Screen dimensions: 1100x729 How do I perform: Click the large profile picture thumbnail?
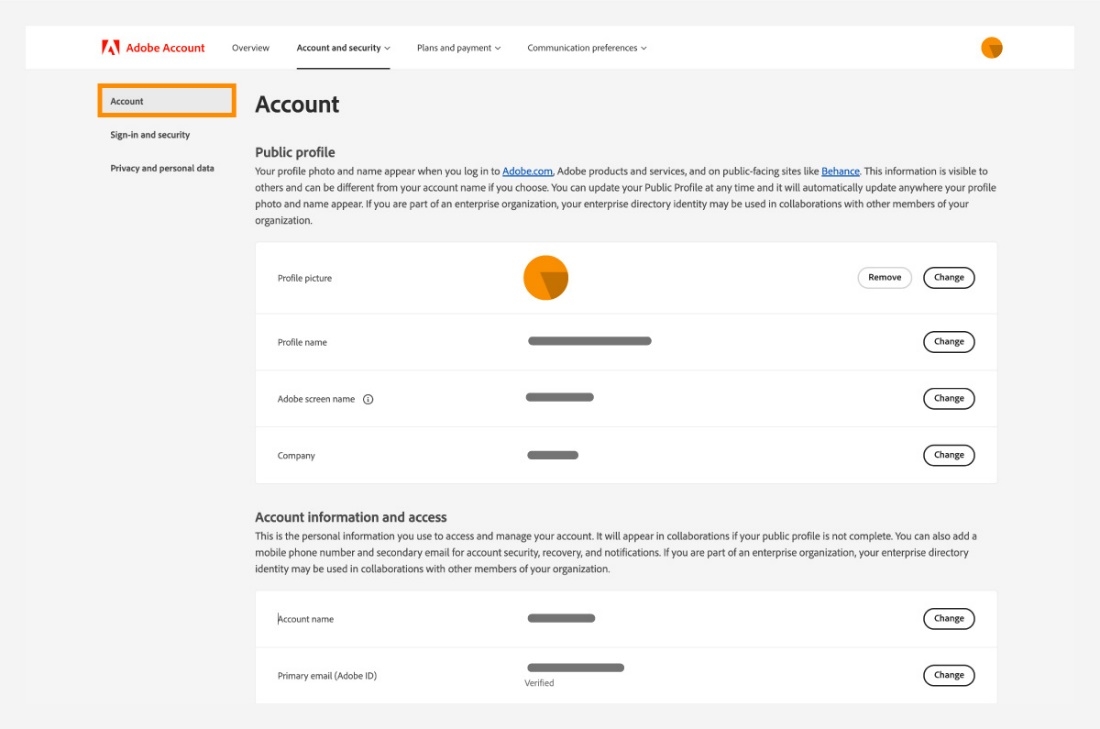coord(545,278)
